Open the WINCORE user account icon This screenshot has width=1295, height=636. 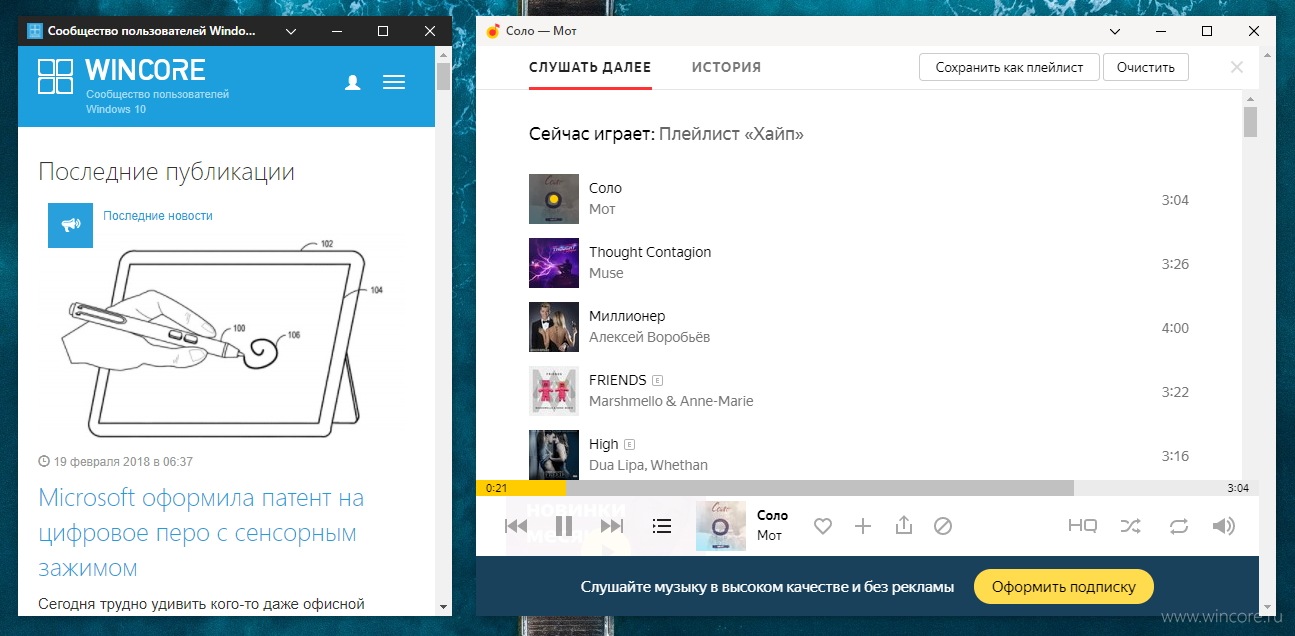tap(352, 82)
